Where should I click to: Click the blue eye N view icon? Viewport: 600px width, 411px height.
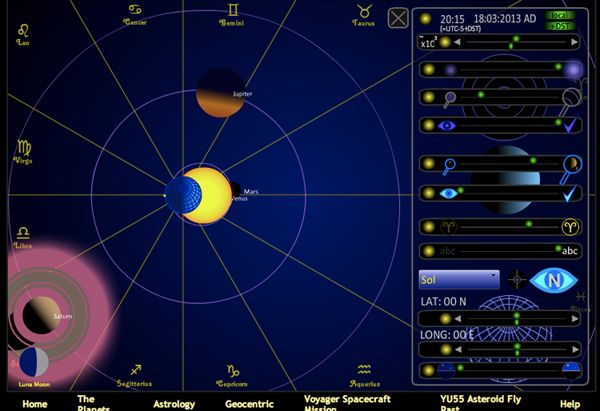(555, 280)
